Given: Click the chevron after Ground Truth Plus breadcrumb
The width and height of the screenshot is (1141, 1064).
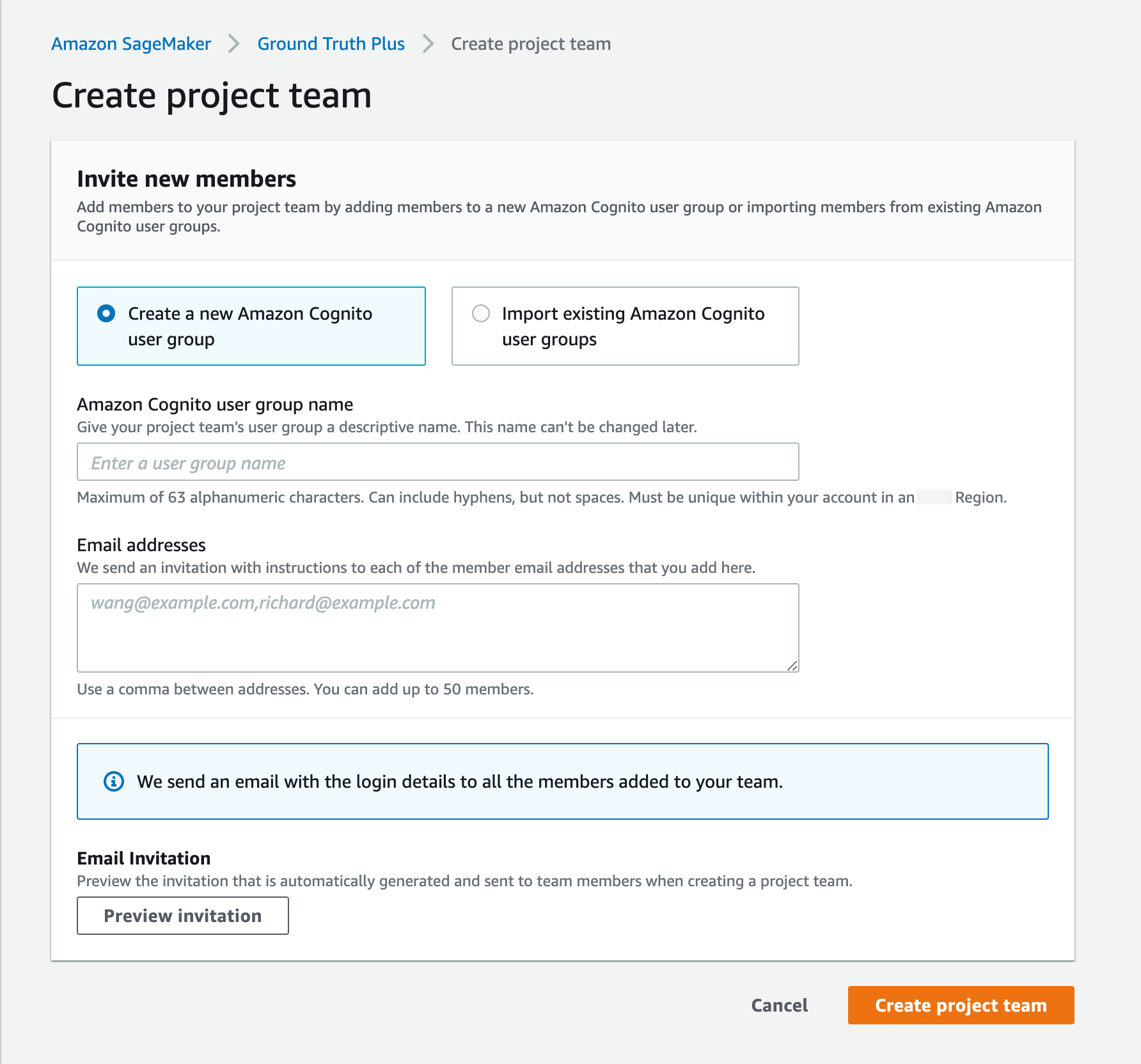Looking at the screenshot, I should click(x=428, y=44).
